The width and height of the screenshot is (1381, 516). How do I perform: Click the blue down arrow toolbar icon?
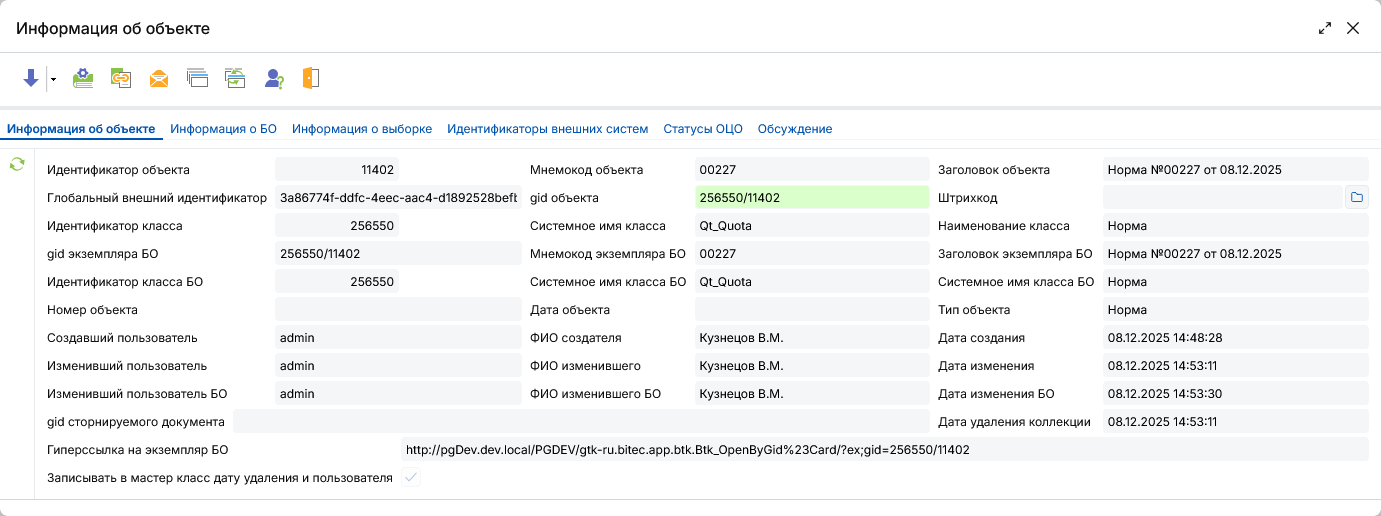(x=31, y=78)
